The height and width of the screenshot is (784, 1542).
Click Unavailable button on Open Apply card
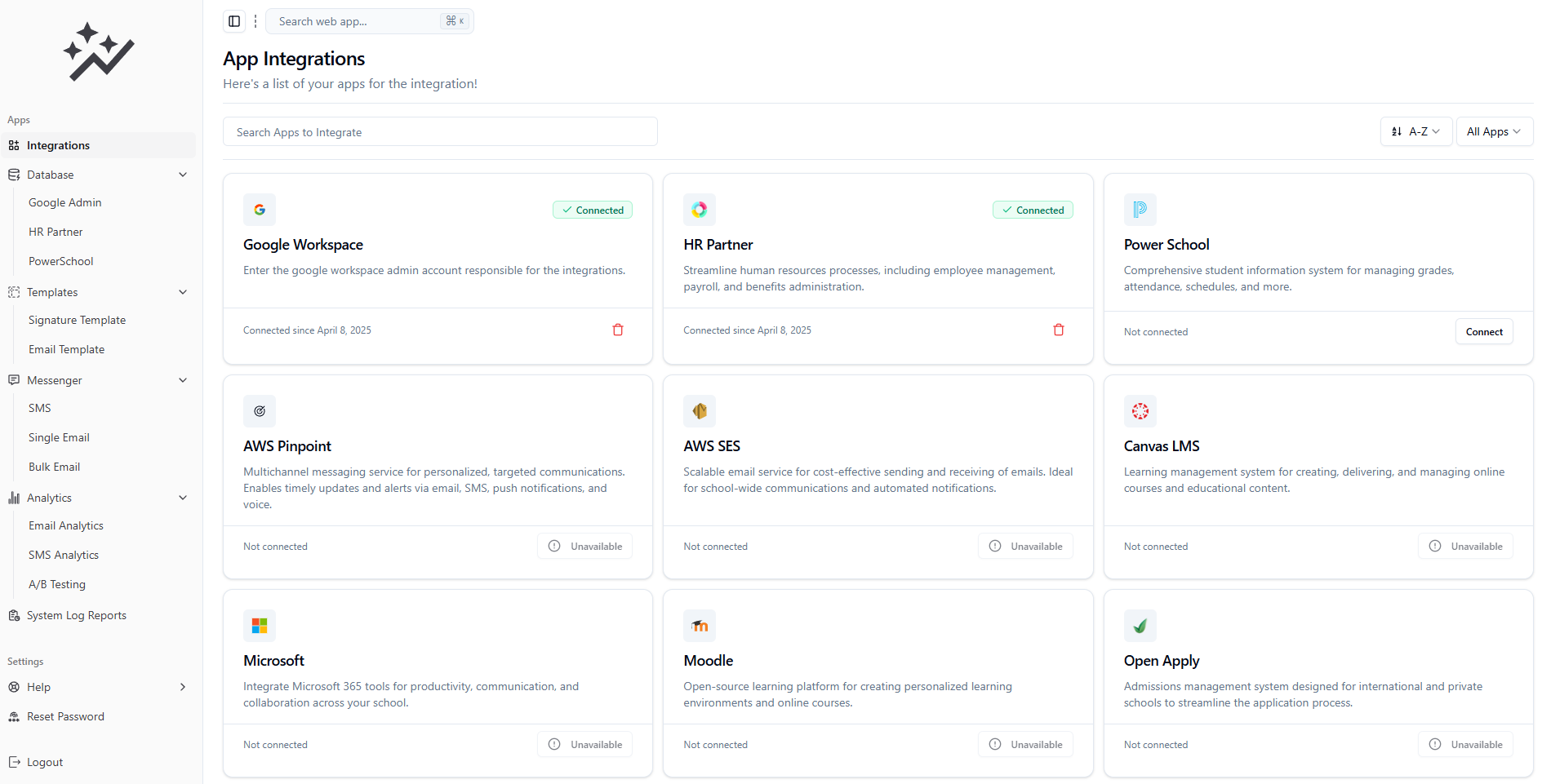[x=1465, y=744]
